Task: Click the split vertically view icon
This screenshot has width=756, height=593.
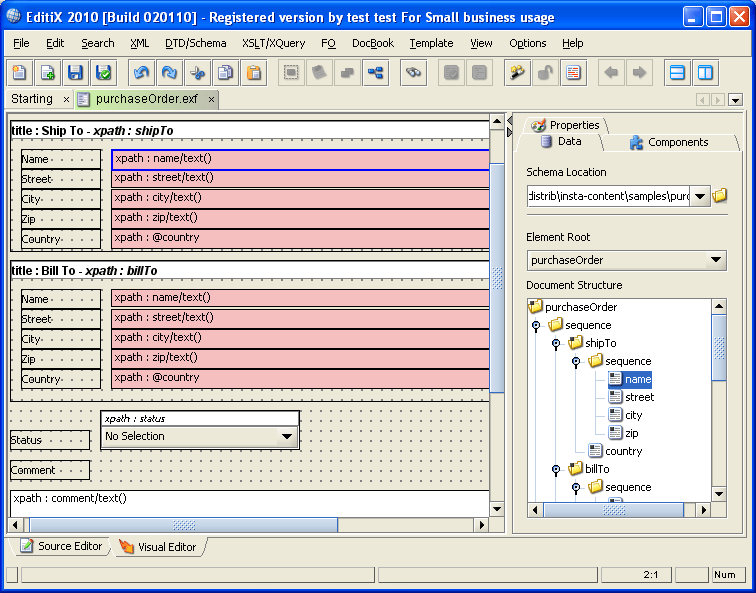Action: coord(705,73)
